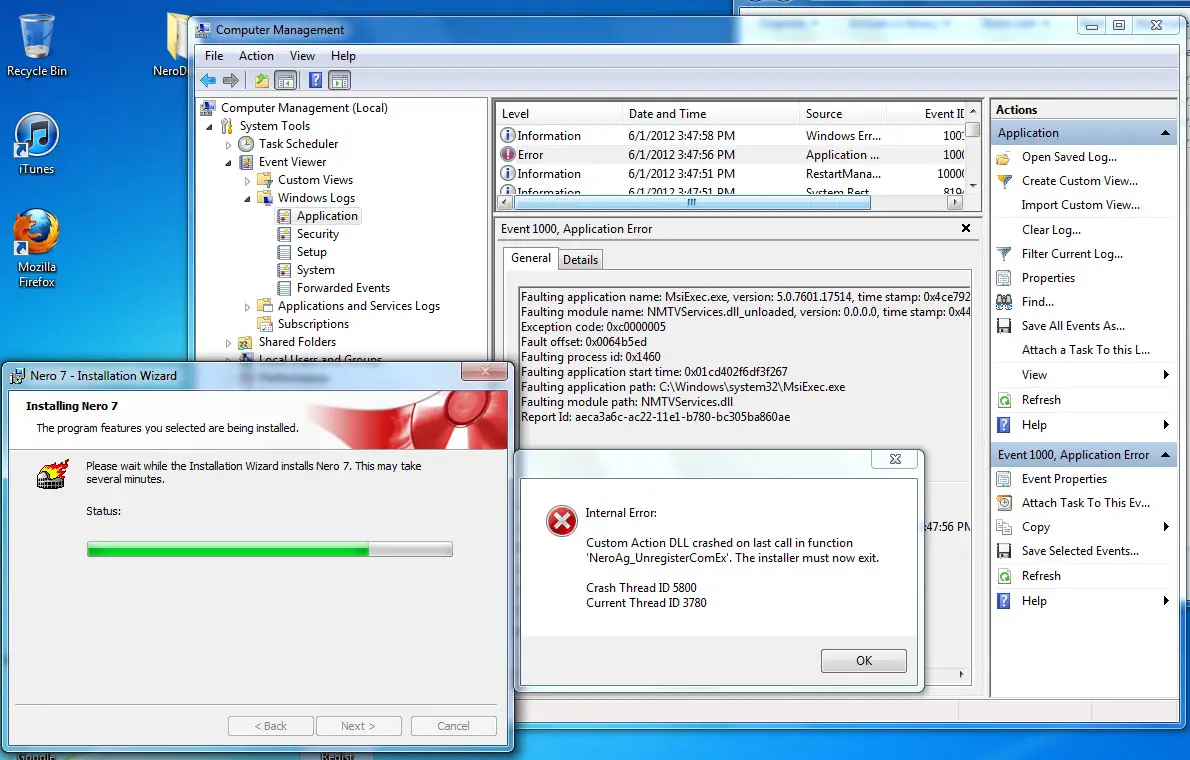Collapse the Windows Logs tree node
Screen dimensions: 1190x760
click(247, 199)
